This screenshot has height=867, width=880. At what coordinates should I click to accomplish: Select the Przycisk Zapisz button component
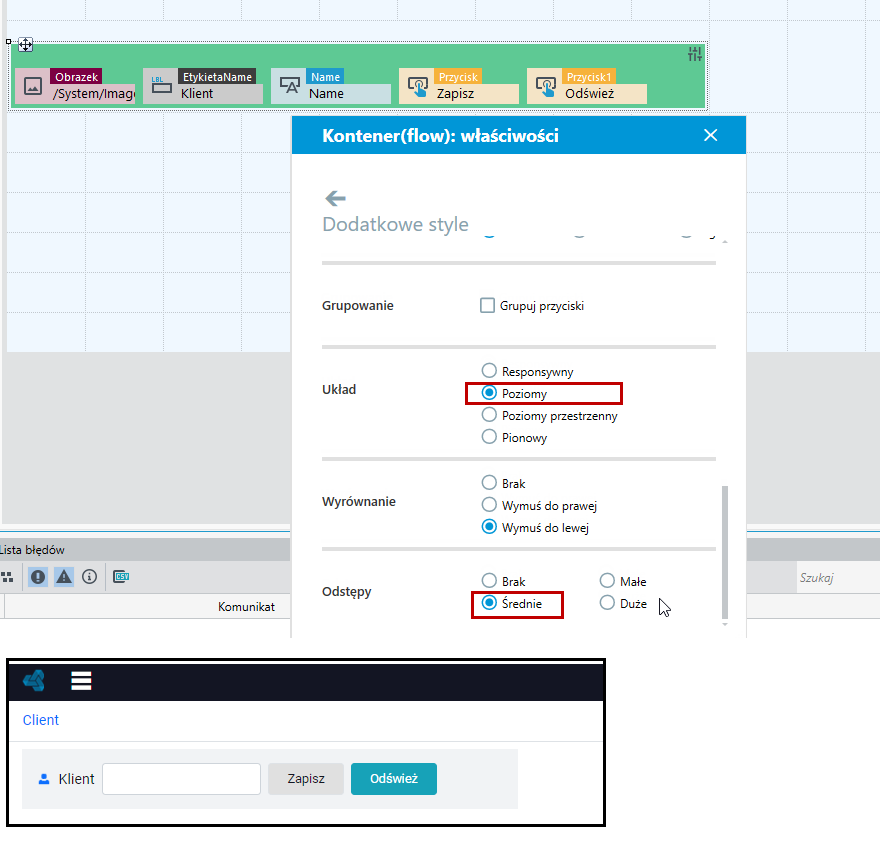tap(459, 86)
